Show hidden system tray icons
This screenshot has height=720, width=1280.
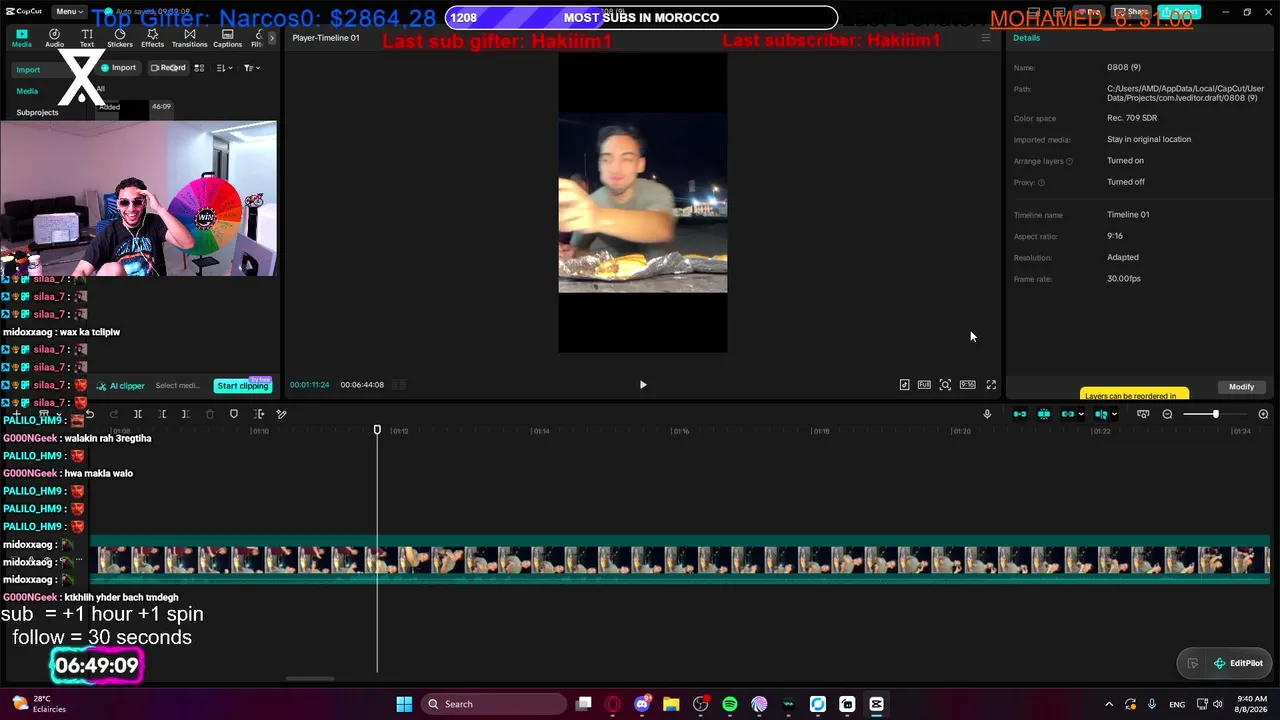[1109, 704]
